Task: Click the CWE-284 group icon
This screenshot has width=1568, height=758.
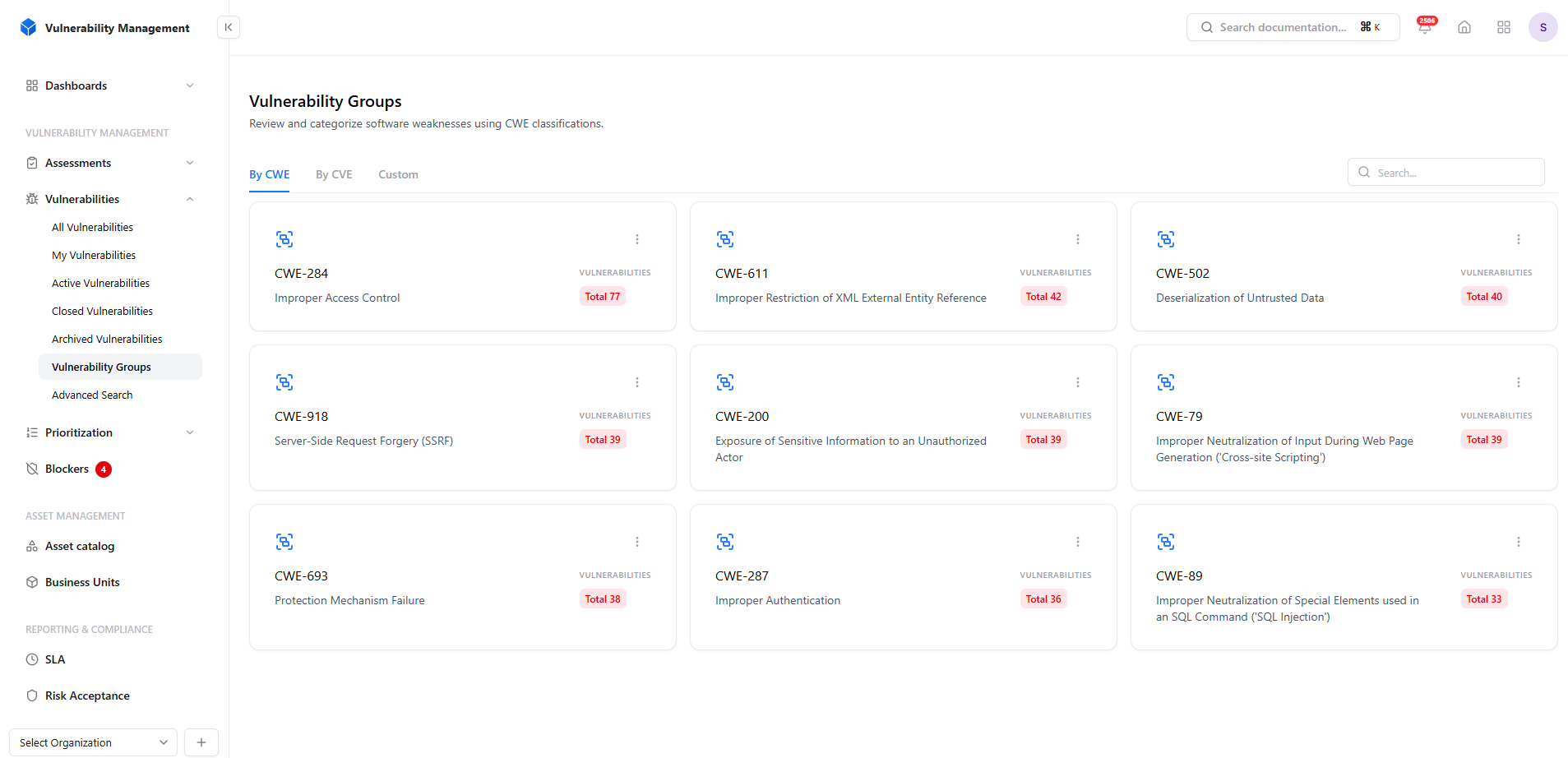Action: point(284,239)
